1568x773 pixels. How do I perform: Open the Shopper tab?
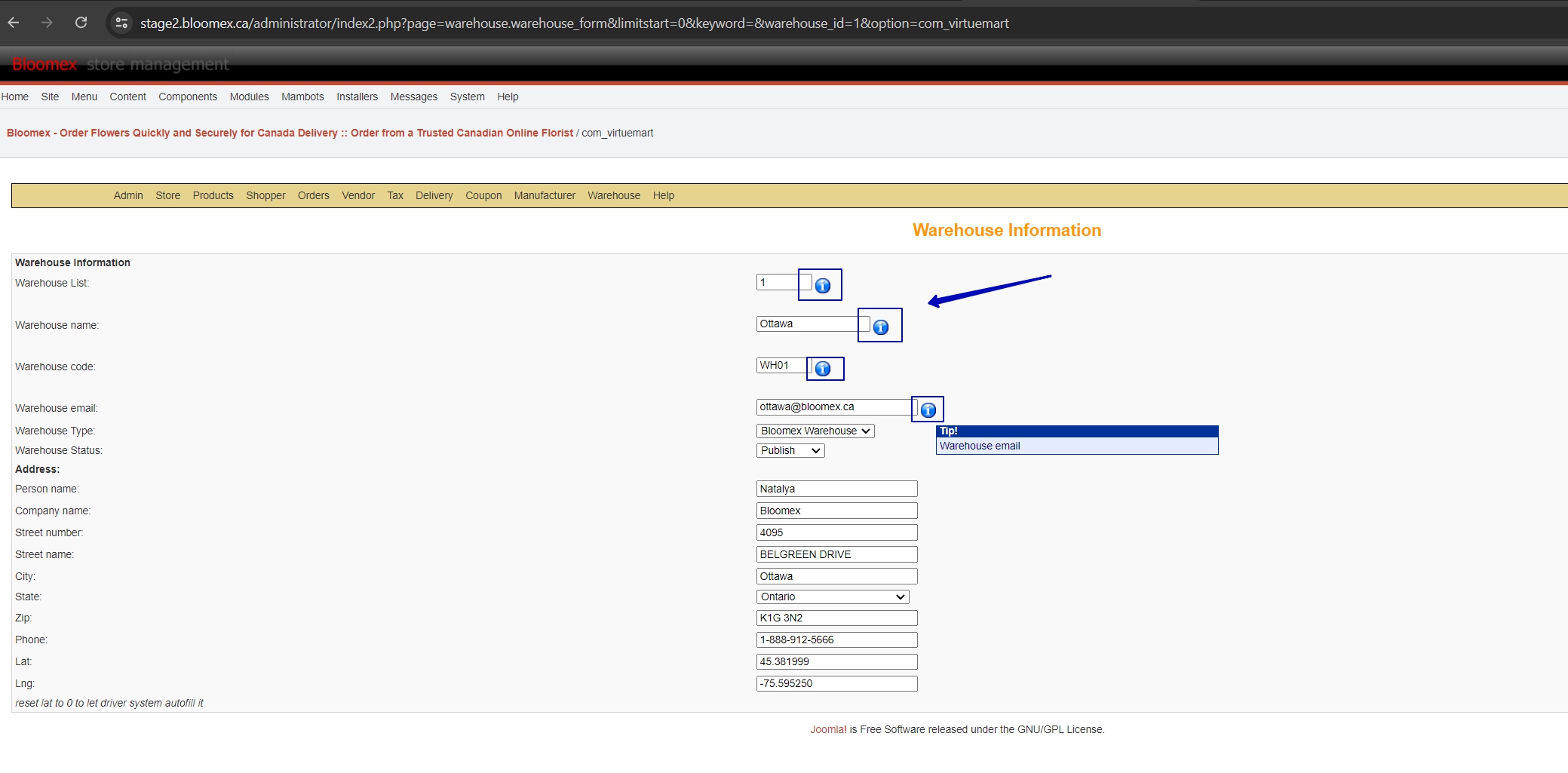[265, 195]
